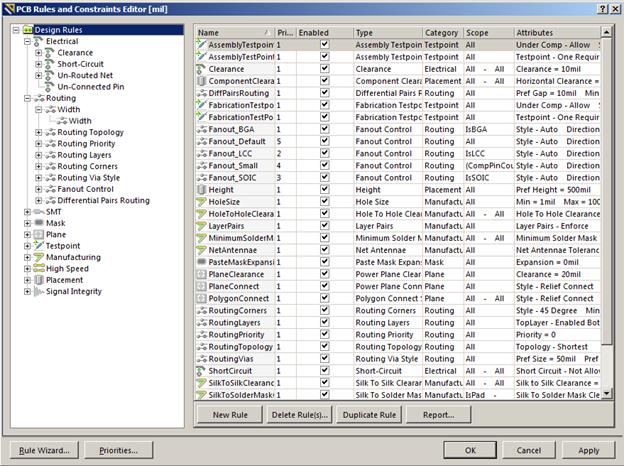Click the Electrical category icon in tree
The width and height of the screenshot is (624, 466).
coord(39,41)
